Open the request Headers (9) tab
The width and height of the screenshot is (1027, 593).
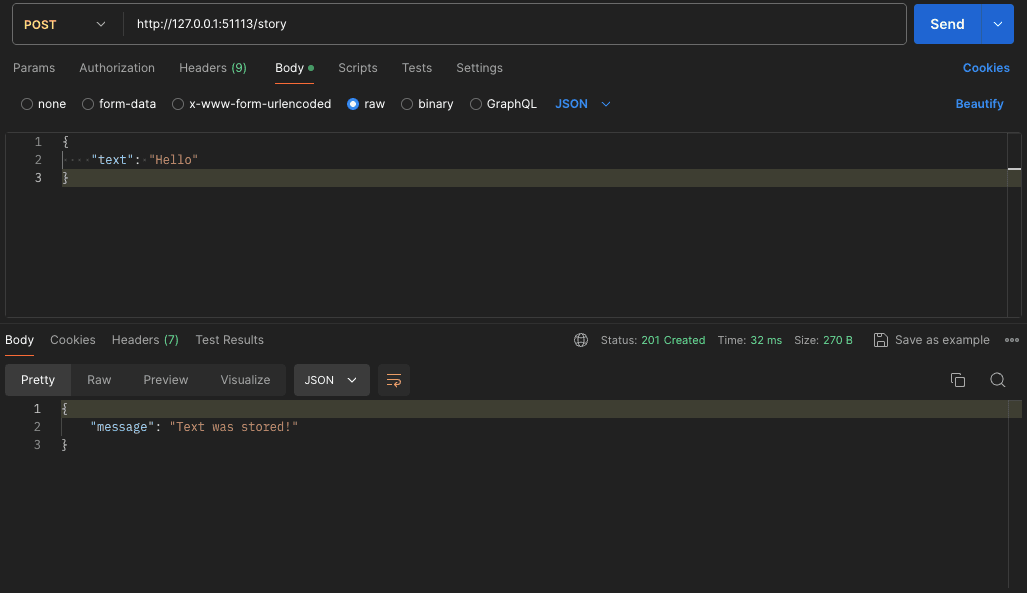click(213, 68)
